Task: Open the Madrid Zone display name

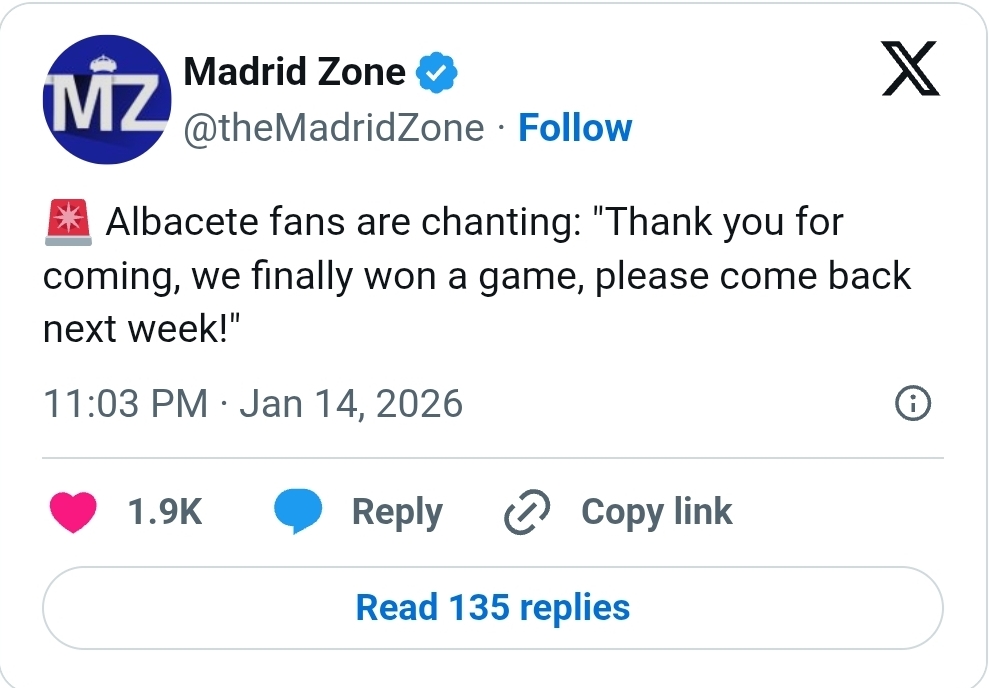Action: [x=295, y=72]
